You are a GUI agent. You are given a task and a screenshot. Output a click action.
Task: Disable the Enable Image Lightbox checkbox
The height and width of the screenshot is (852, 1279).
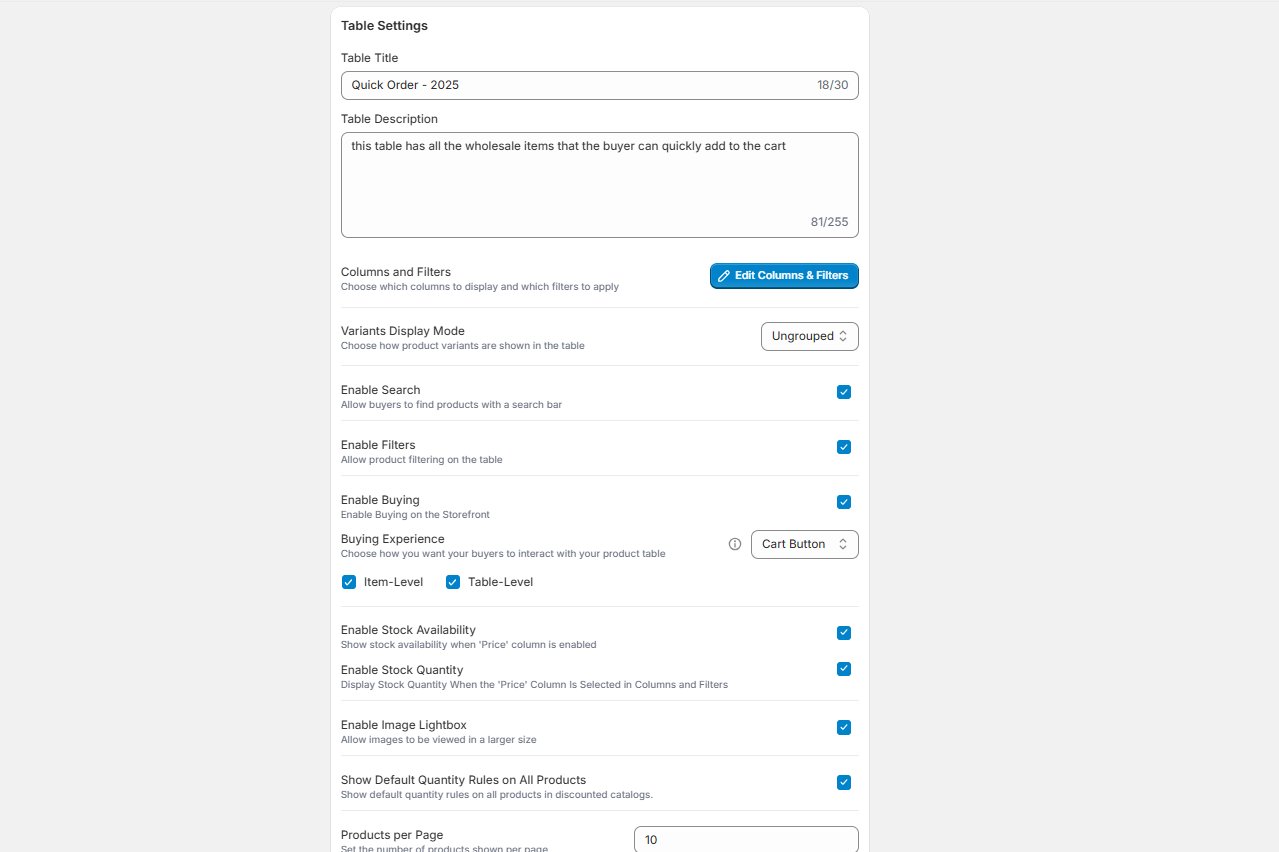coord(844,727)
